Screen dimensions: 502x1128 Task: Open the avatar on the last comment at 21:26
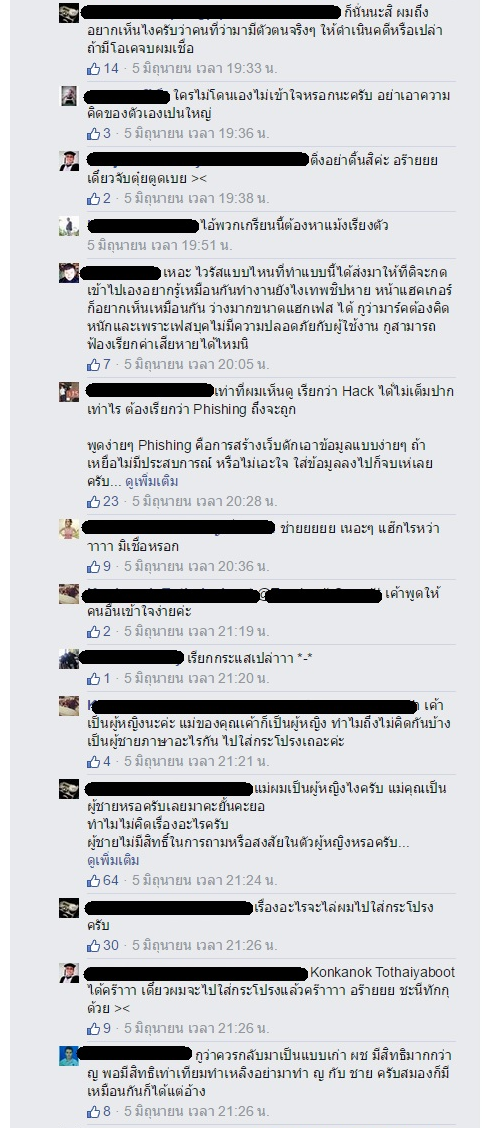tap(69, 1055)
